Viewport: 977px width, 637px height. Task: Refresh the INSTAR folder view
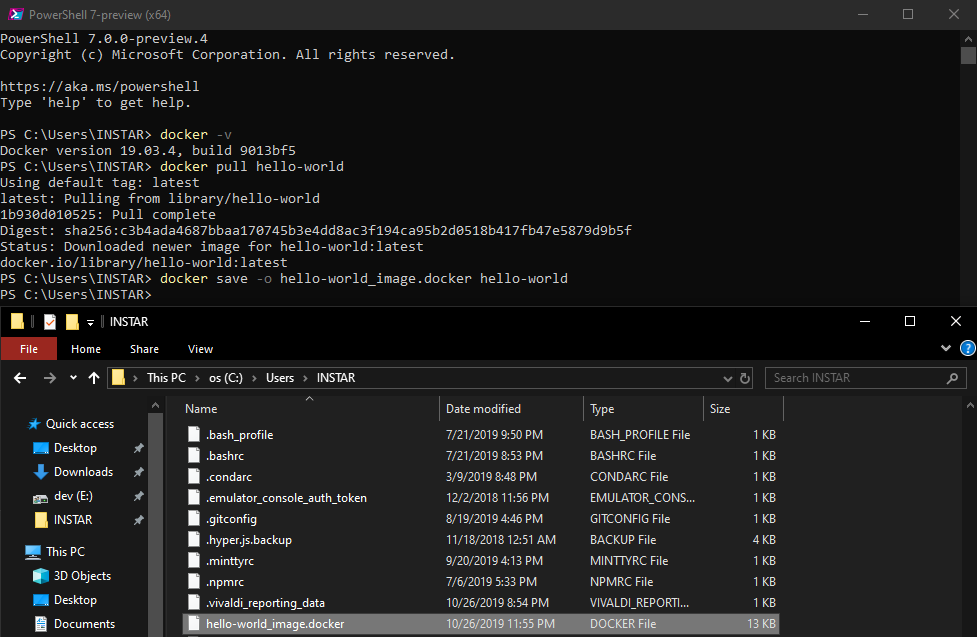click(745, 378)
